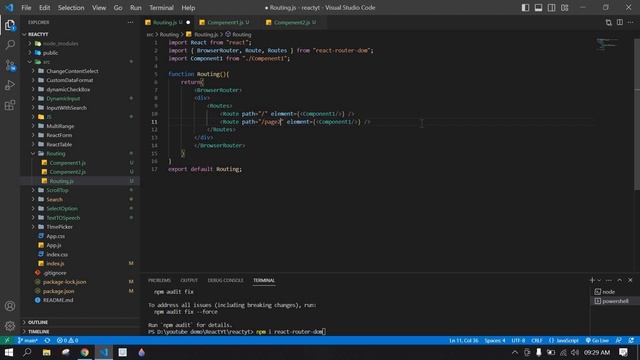Close the terminal panel
Viewport: 640px width, 360px height.
pyautogui.click(x=630, y=280)
